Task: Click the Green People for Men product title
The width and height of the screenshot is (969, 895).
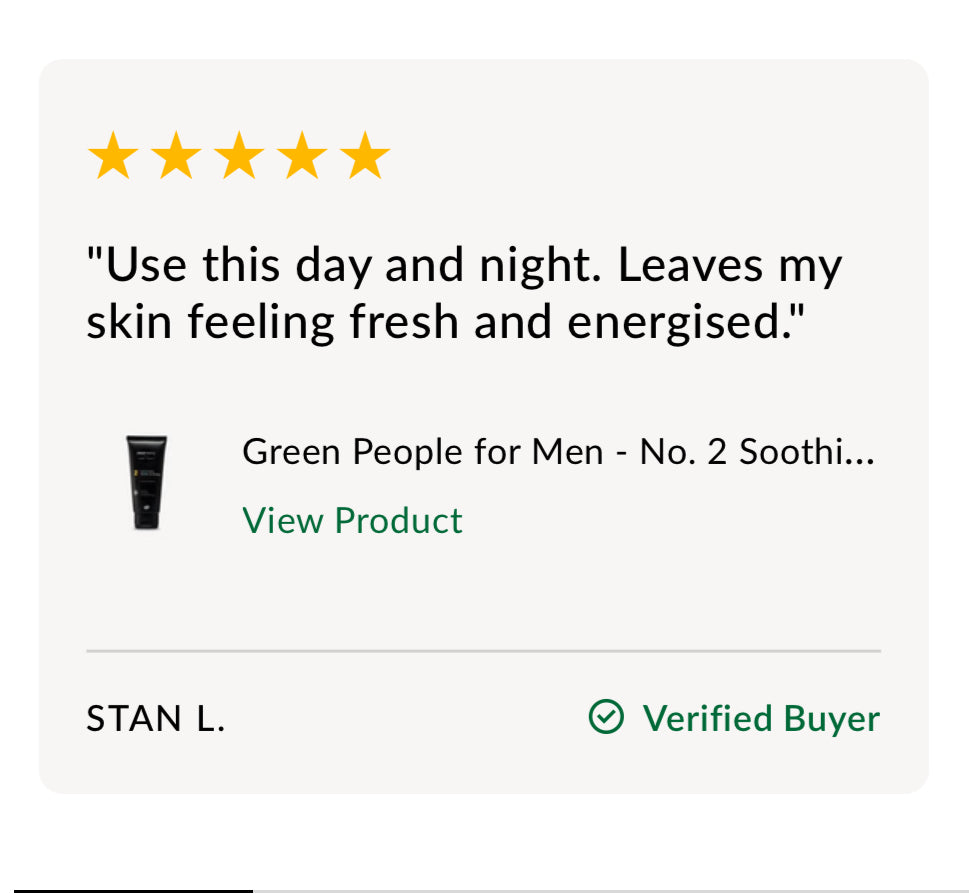Action: 559,452
